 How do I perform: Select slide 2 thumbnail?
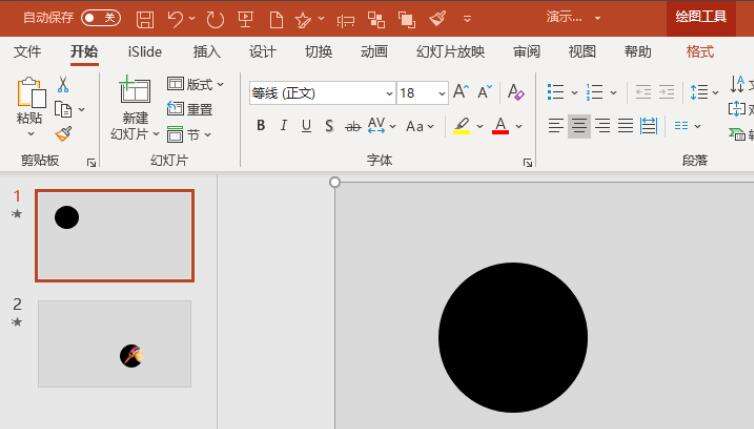coord(114,343)
